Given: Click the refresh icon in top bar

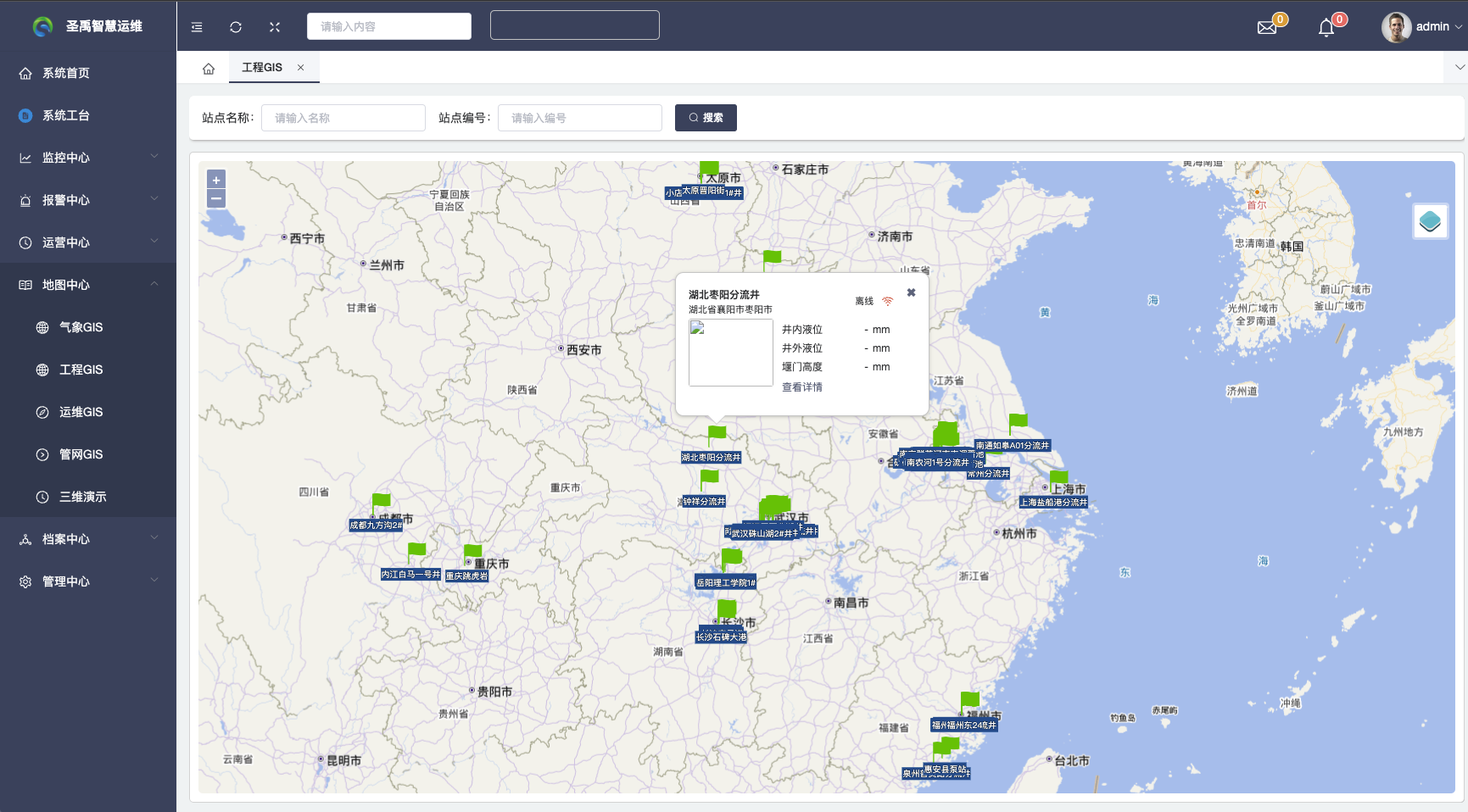Looking at the screenshot, I should tap(236, 27).
